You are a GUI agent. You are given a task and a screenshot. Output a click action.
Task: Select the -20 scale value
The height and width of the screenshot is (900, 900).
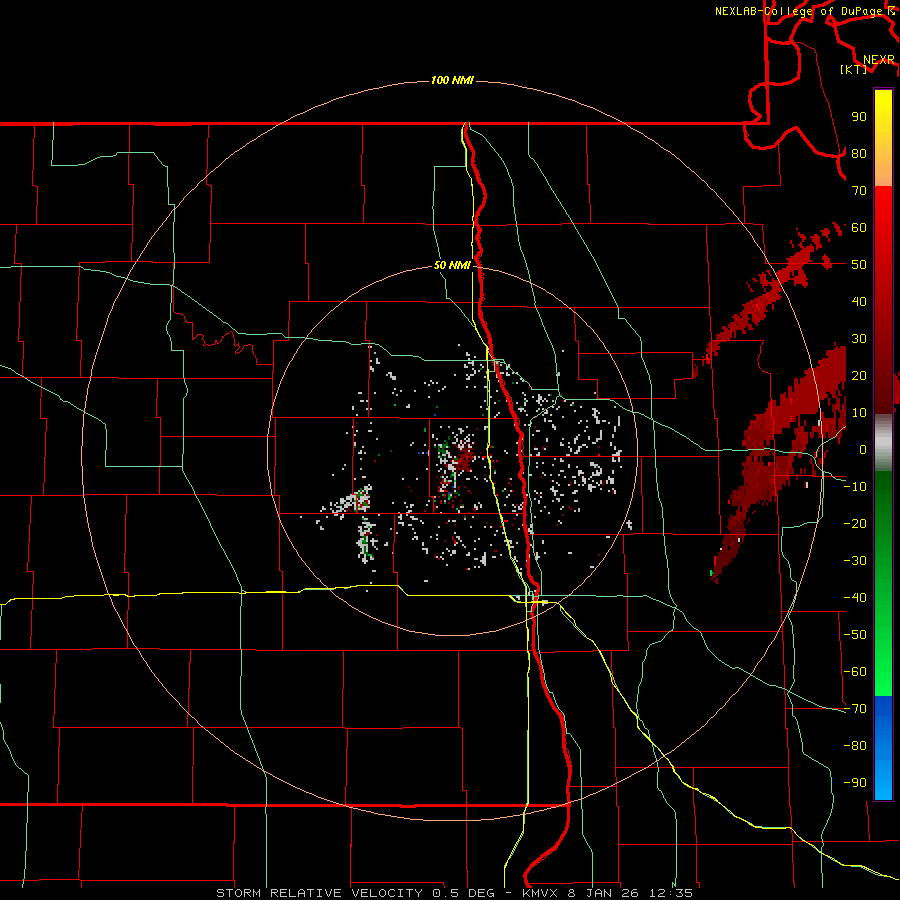tap(855, 523)
